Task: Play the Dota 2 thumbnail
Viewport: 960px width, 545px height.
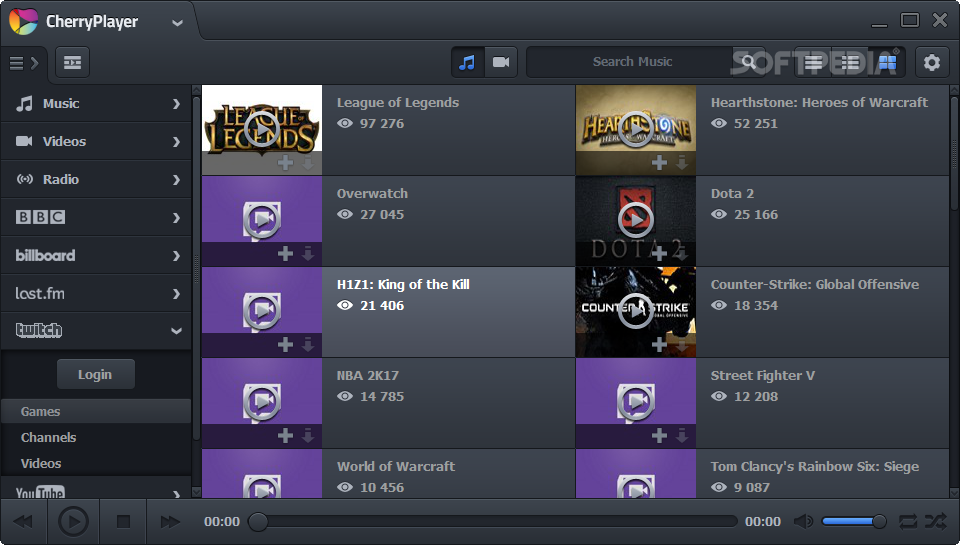Action: click(636, 220)
